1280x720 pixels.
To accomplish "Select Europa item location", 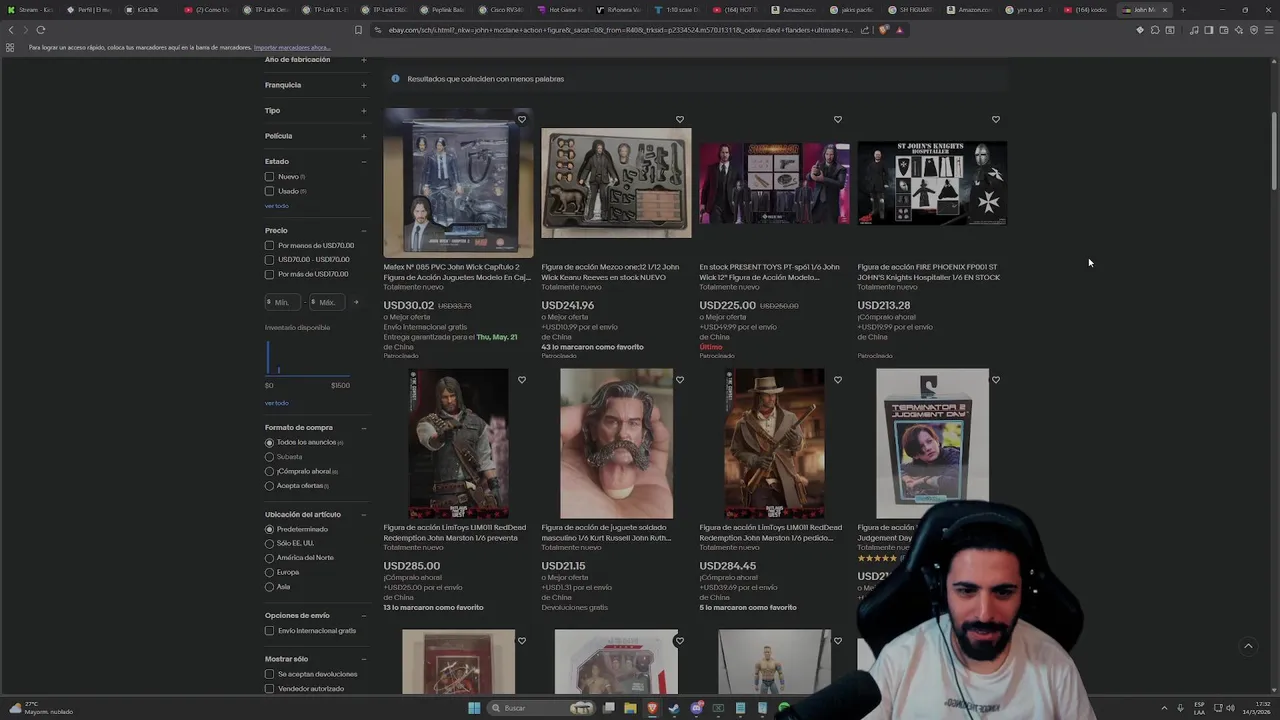I will (269, 572).
